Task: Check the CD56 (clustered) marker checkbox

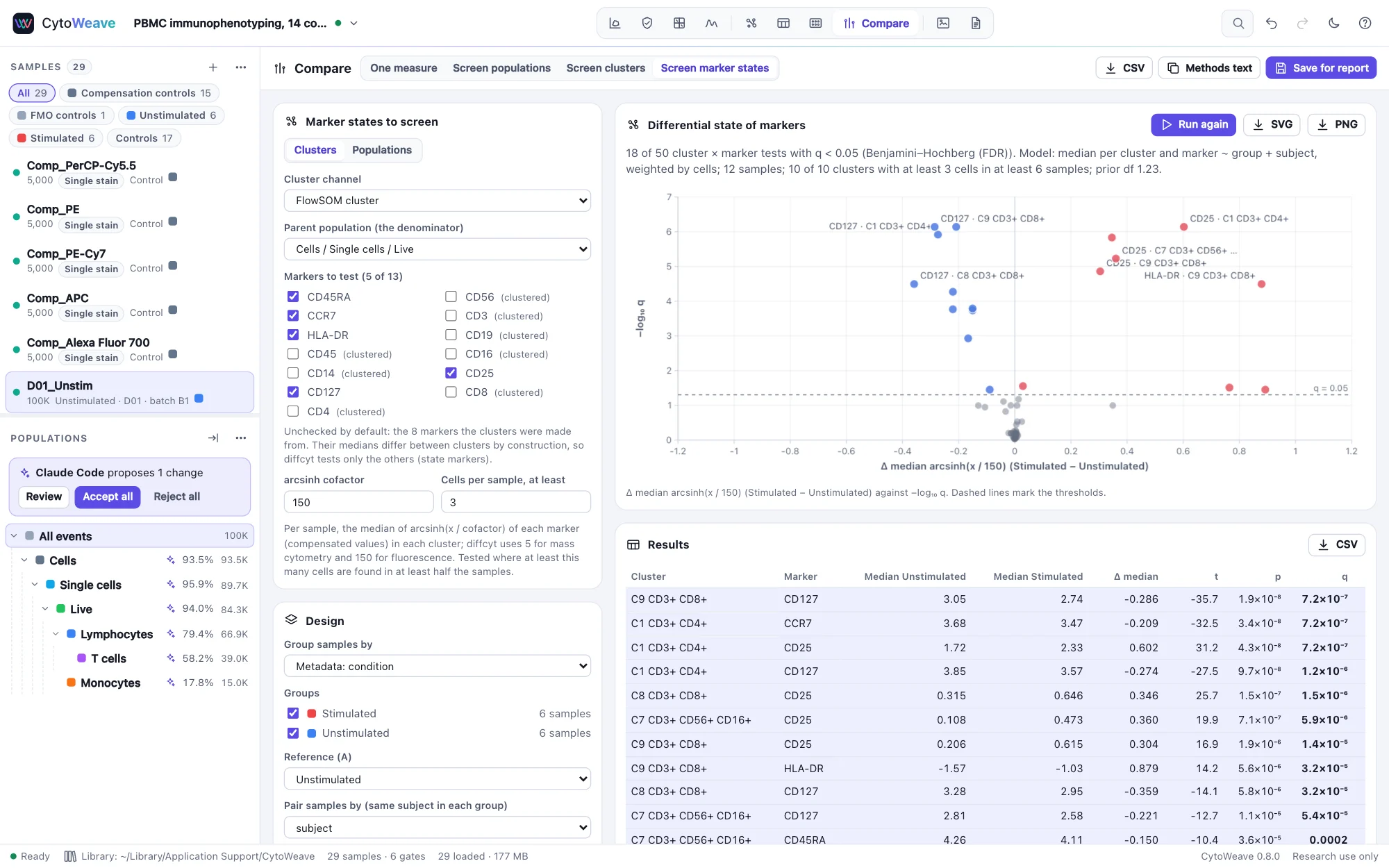Action: [451, 297]
